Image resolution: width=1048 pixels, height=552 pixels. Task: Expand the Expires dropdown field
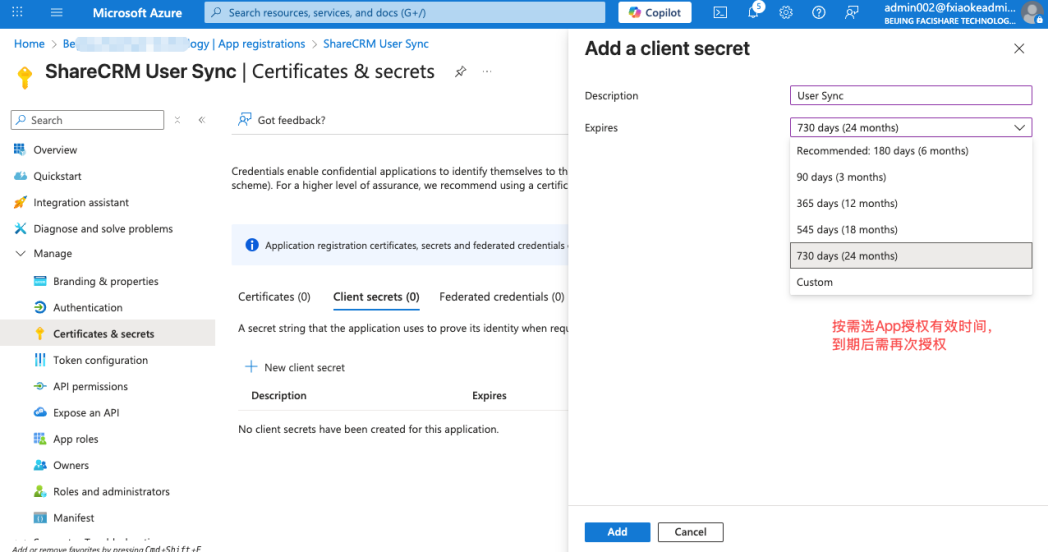pyautogui.click(x=910, y=128)
